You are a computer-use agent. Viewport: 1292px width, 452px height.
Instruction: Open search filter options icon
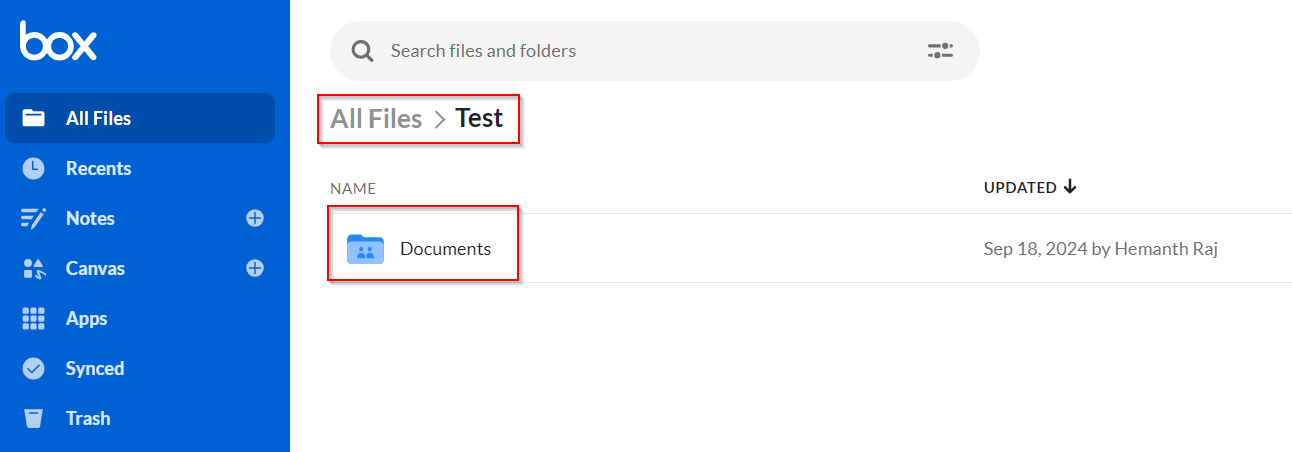click(x=940, y=50)
